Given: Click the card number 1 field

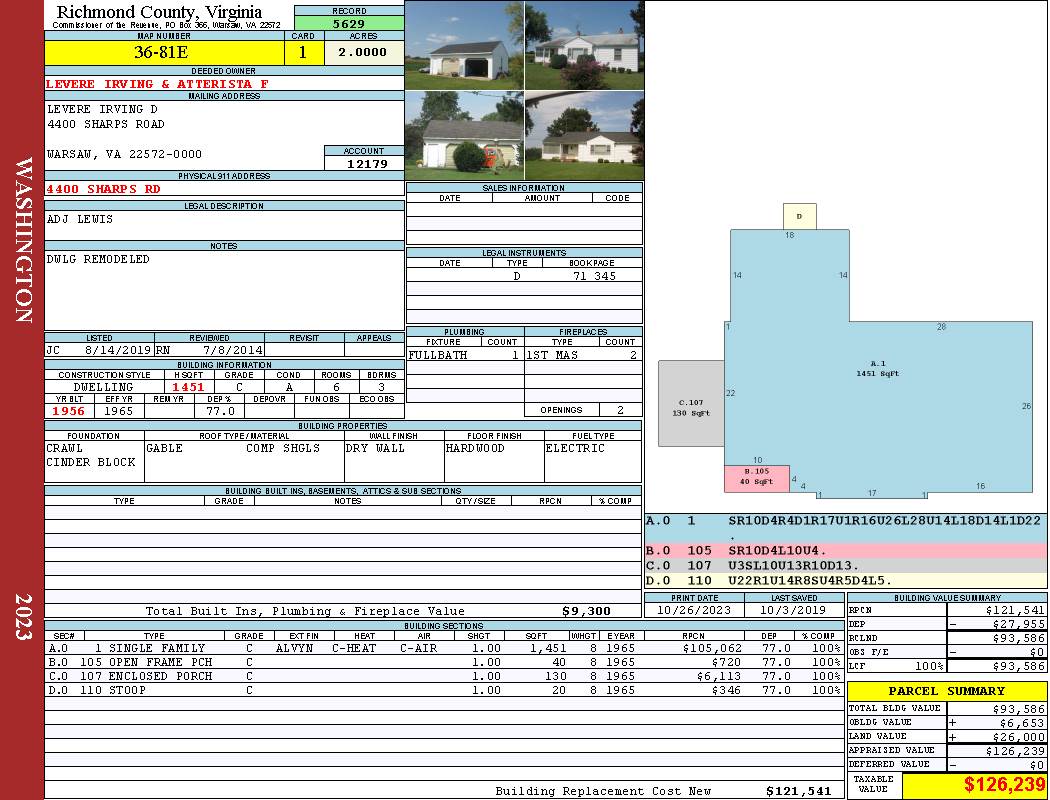Looking at the screenshot, I should [x=303, y=53].
